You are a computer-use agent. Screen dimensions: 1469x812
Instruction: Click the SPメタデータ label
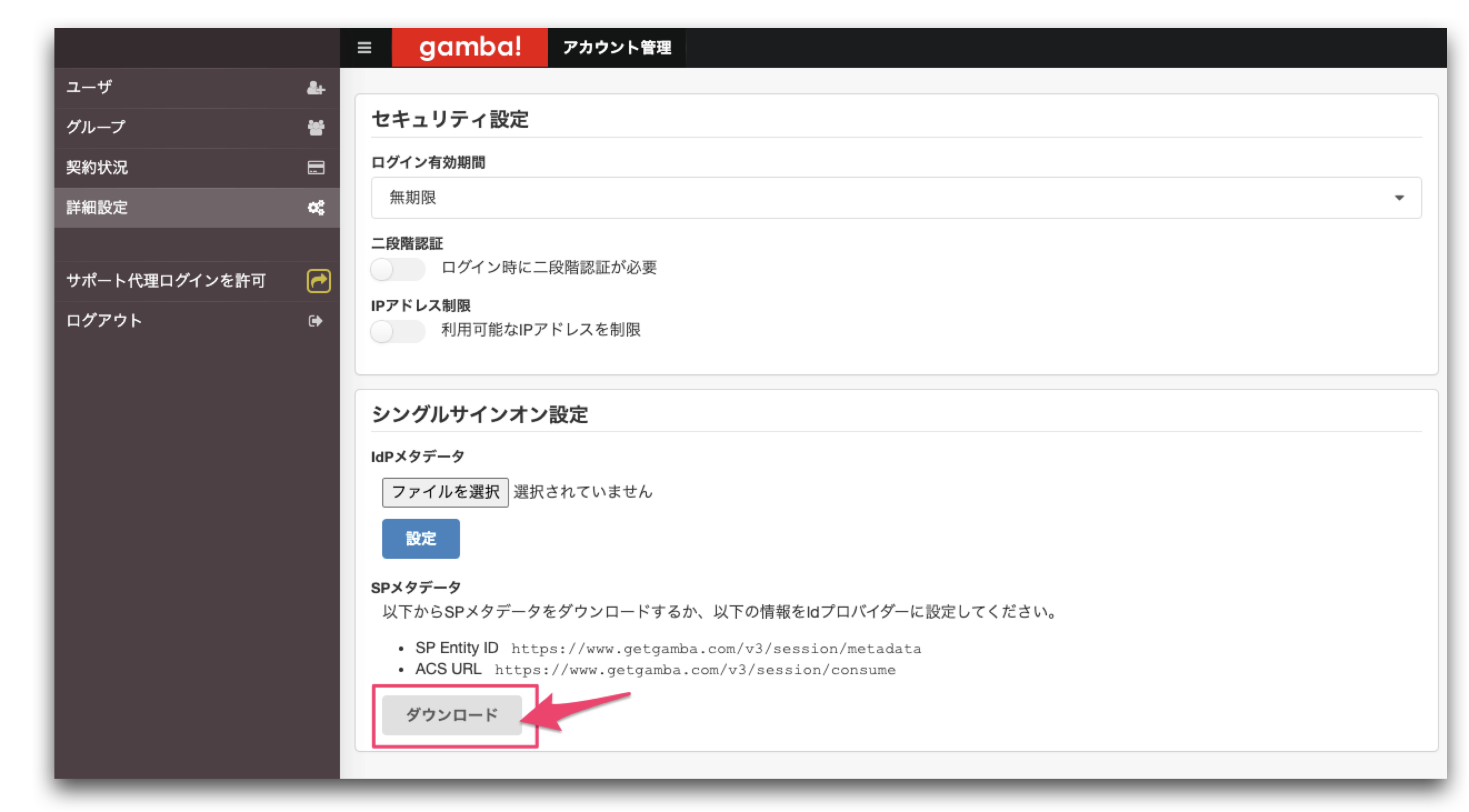[416, 587]
